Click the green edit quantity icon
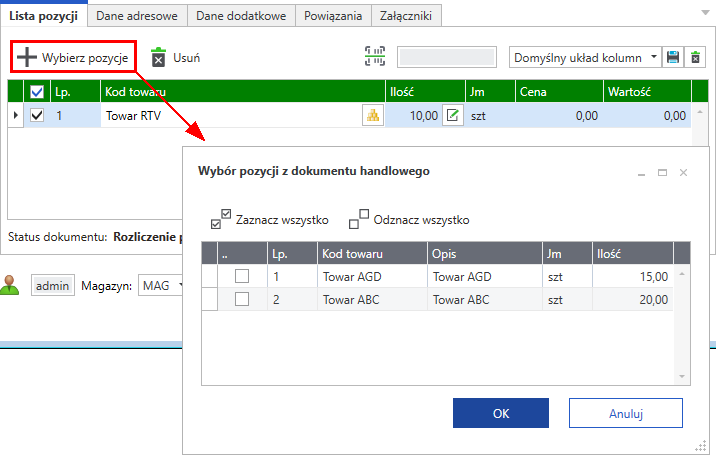The image size is (716, 455). pyautogui.click(x=453, y=115)
